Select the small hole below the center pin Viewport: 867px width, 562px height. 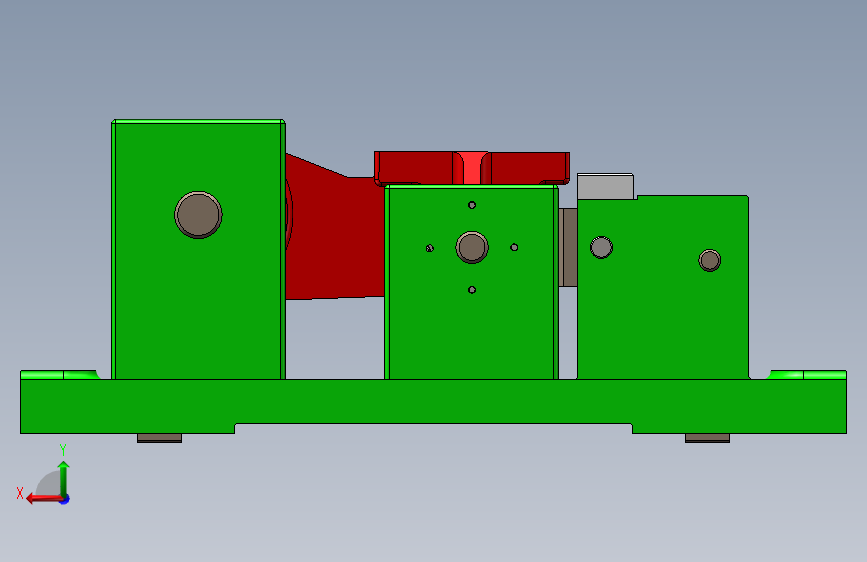472,290
